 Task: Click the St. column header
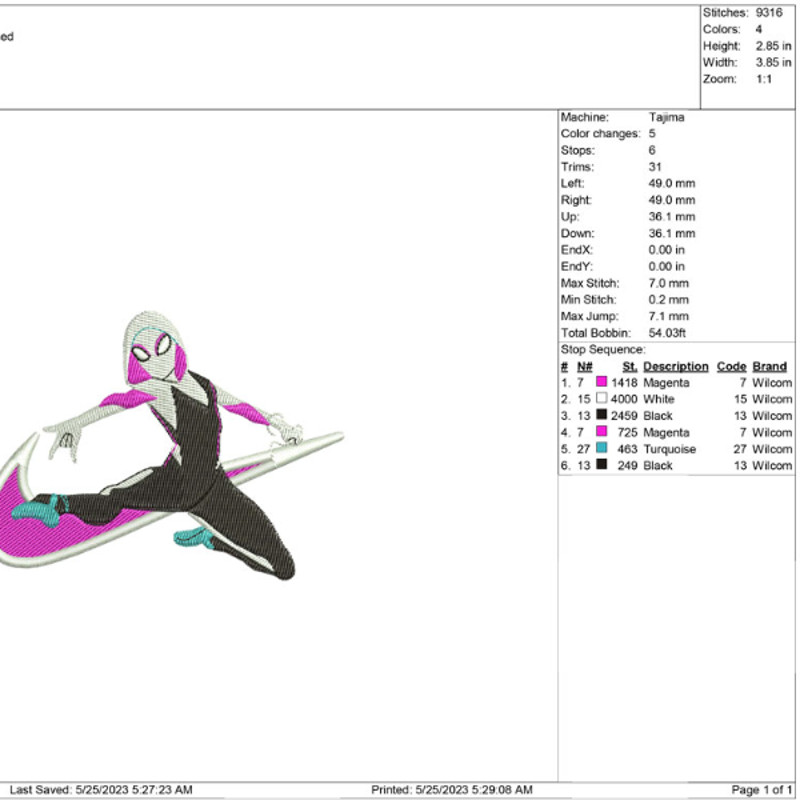[629, 367]
